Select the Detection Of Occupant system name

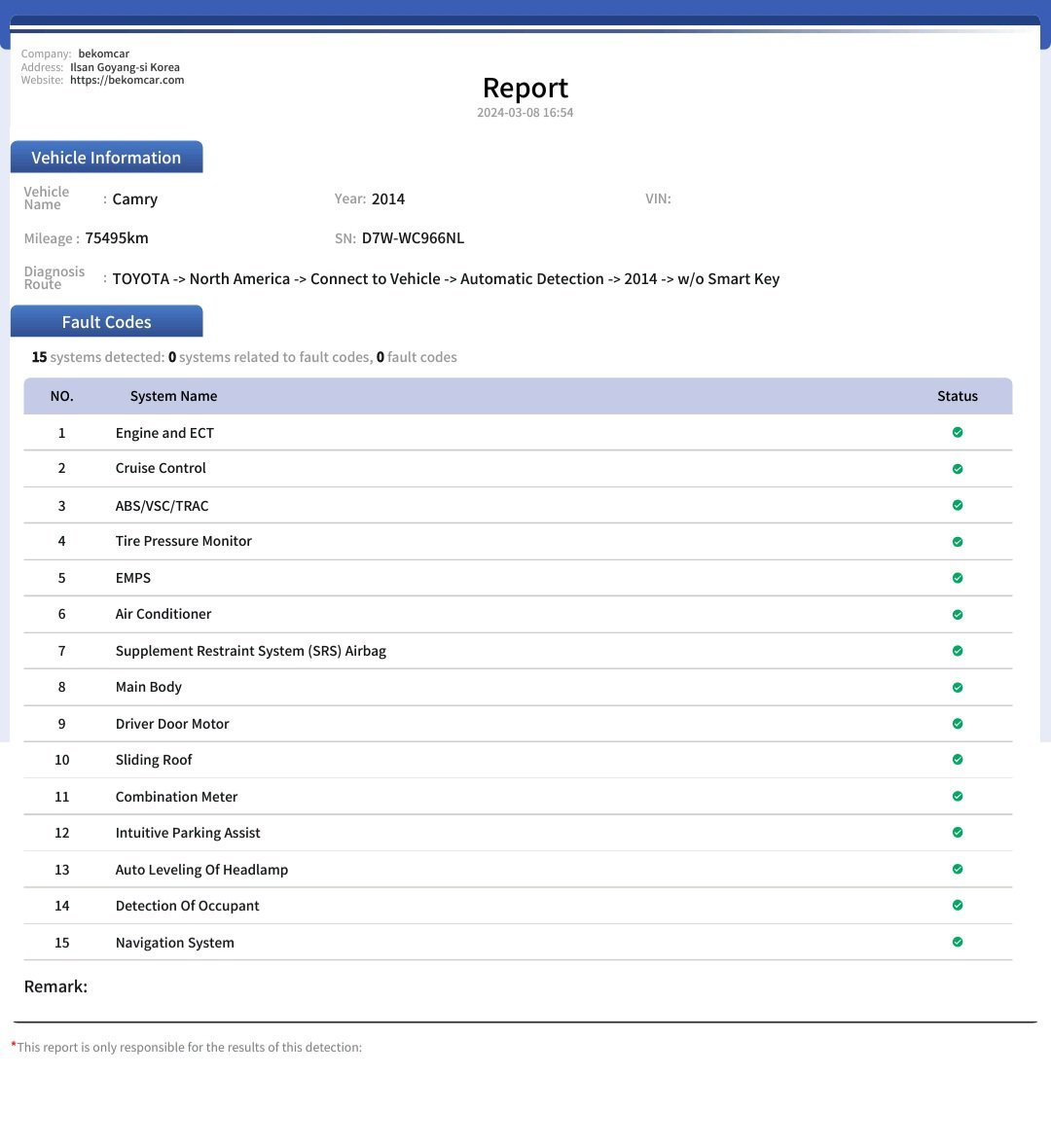(x=188, y=906)
